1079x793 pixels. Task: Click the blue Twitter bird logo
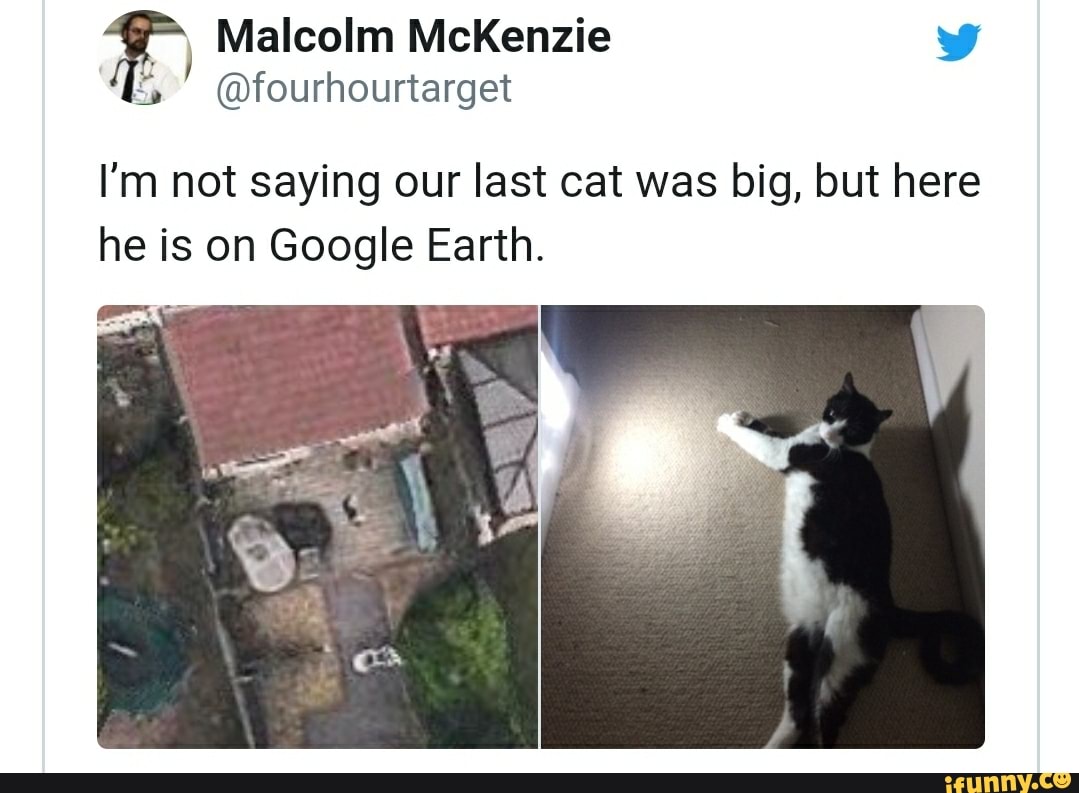[959, 42]
